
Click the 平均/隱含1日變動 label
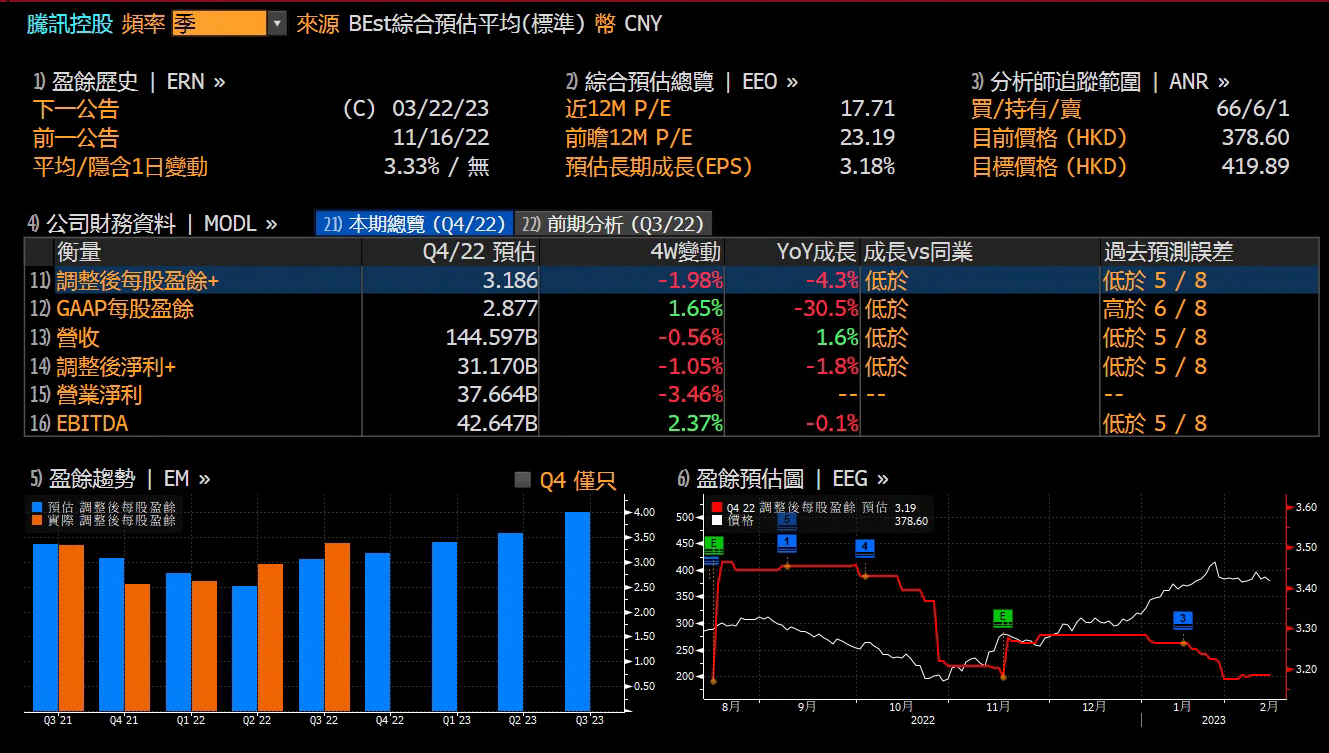coord(120,166)
